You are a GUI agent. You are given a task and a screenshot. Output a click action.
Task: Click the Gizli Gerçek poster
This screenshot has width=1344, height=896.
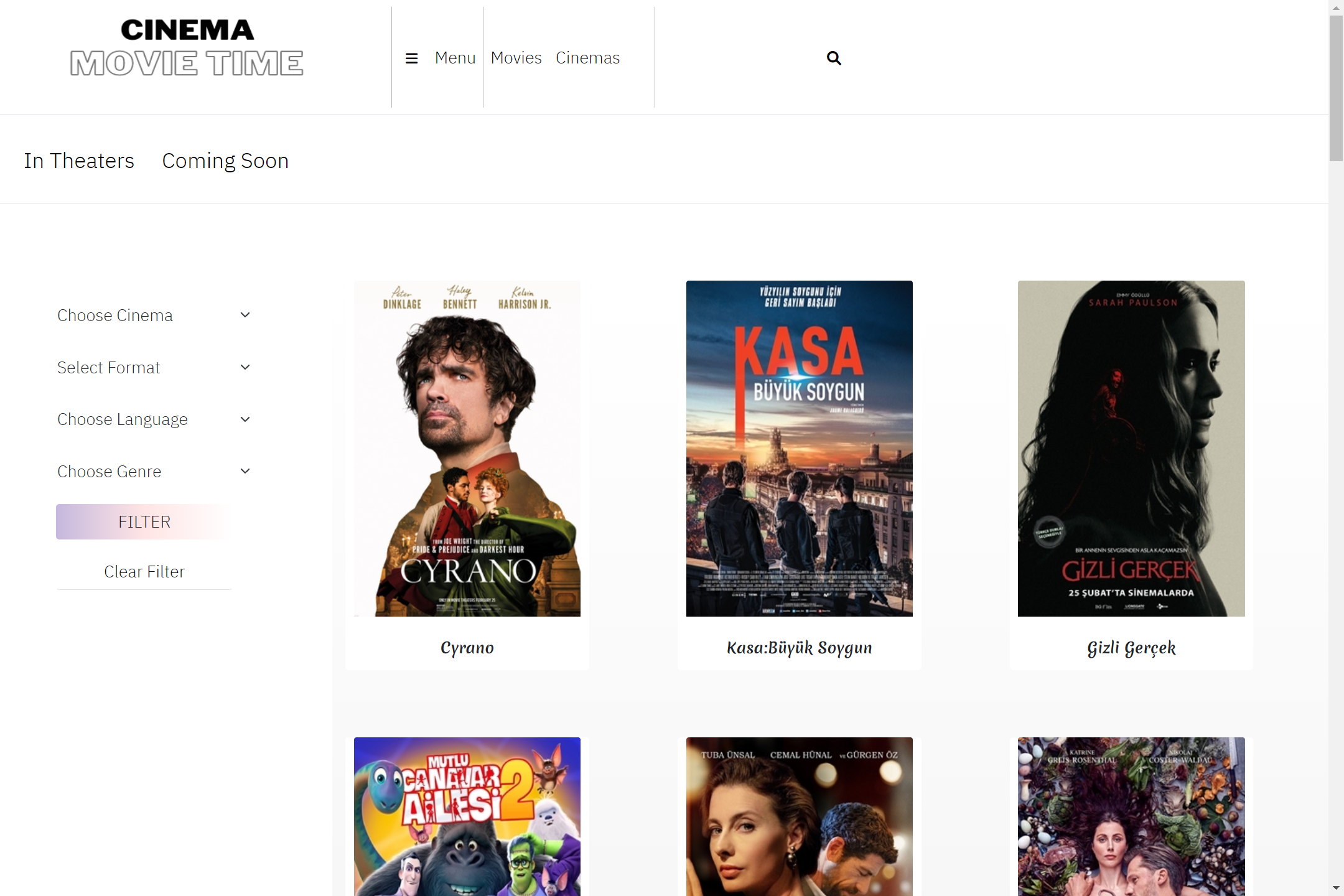[x=1131, y=448]
